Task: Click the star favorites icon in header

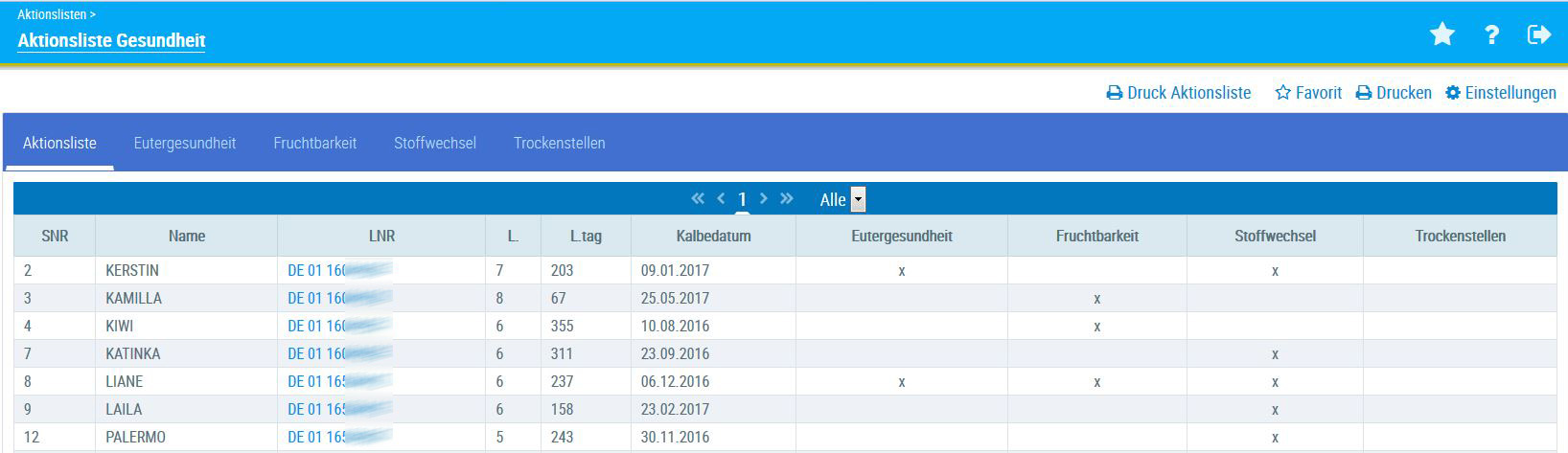Action: click(1441, 35)
